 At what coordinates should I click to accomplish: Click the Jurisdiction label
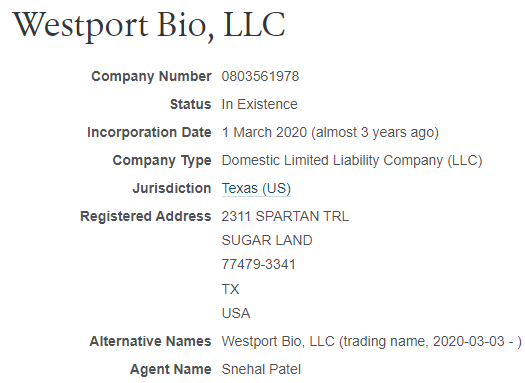pos(172,188)
